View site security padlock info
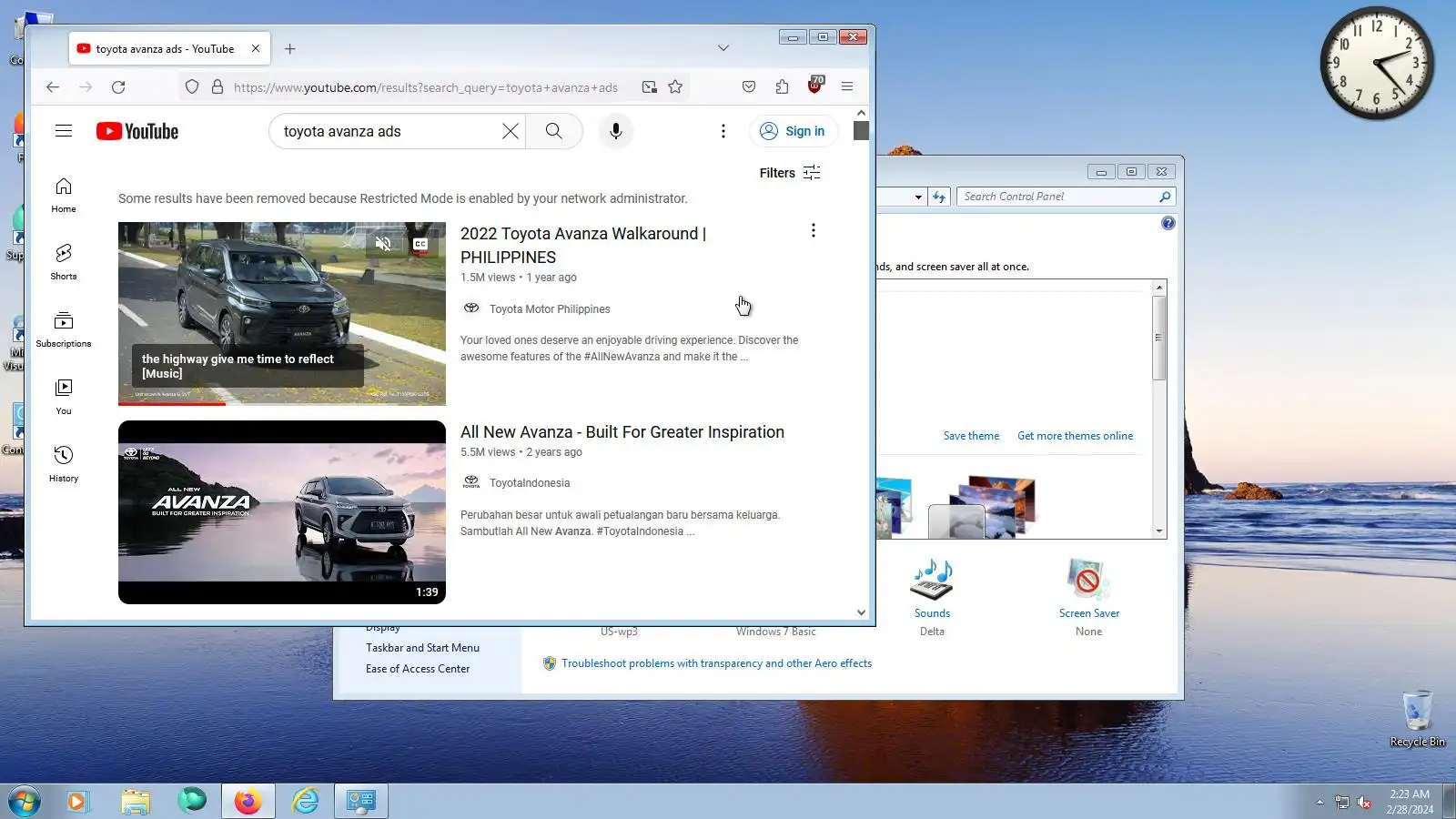 point(217,87)
